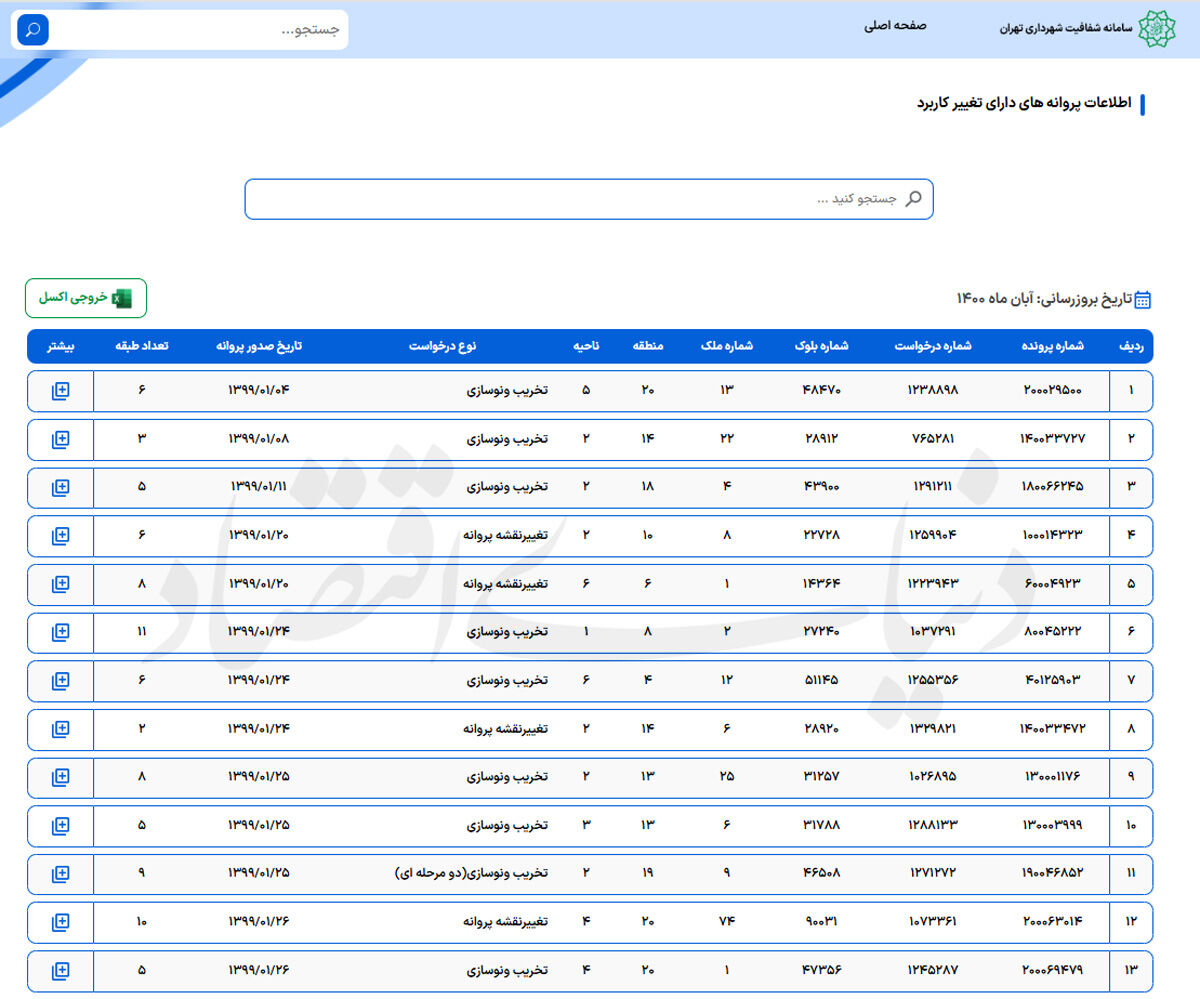1200x999 pixels.
Task: Click block number ۴۳۹۰۰ in row 3
Action: [821, 487]
